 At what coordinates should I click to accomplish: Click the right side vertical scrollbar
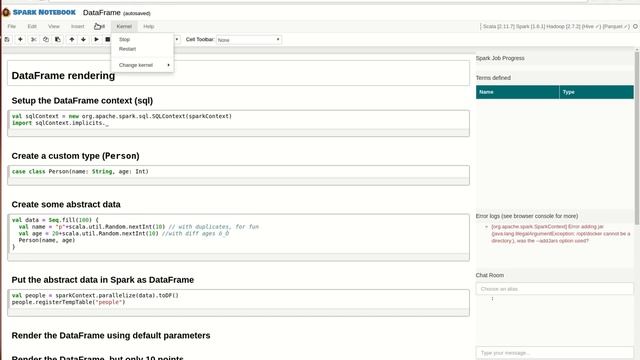pyautogui.click(x=637, y=137)
